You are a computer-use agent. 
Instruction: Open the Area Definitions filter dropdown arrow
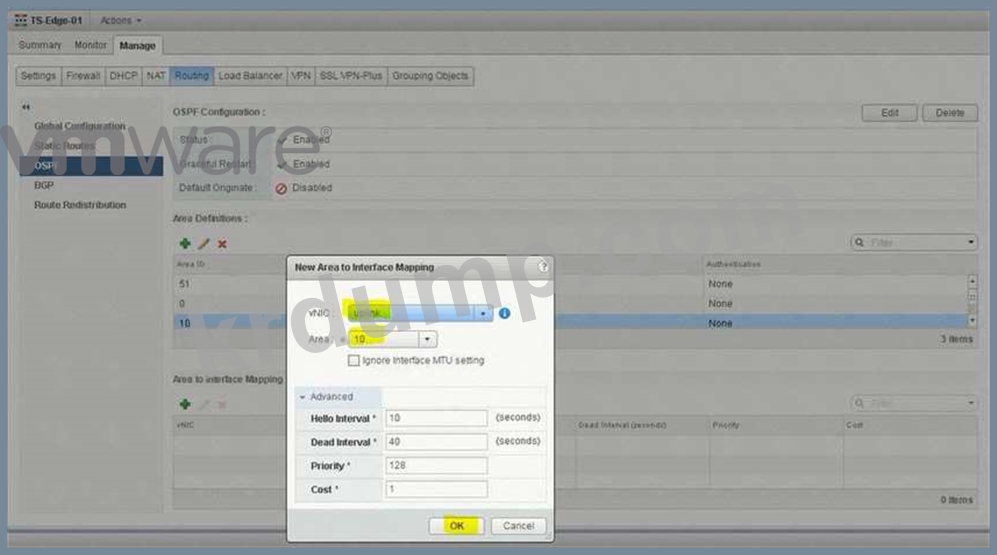click(x=970, y=242)
